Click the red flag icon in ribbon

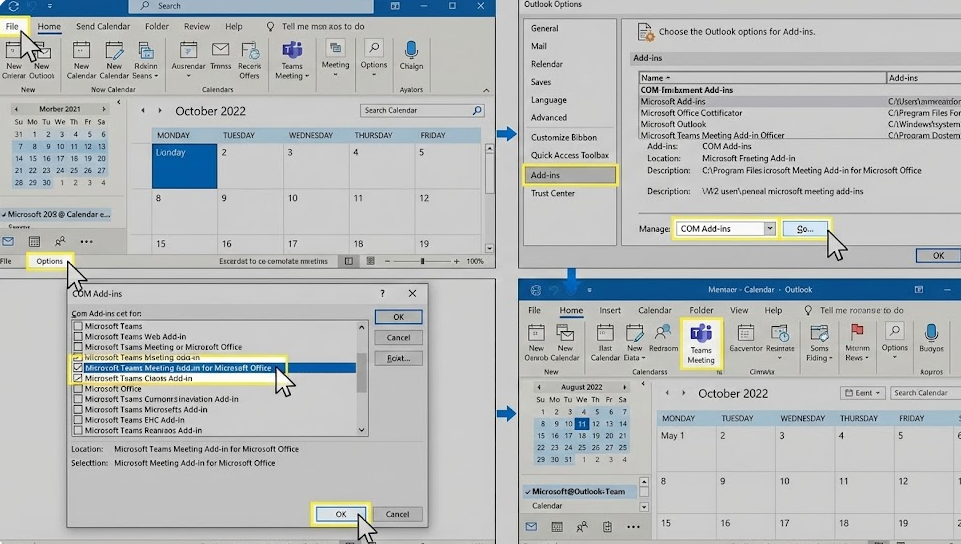(x=857, y=335)
